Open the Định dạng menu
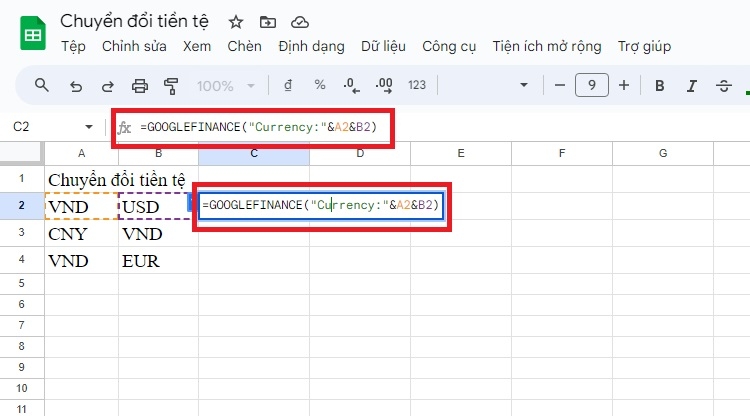This screenshot has height=416, width=750. pyautogui.click(x=311, y=46)
